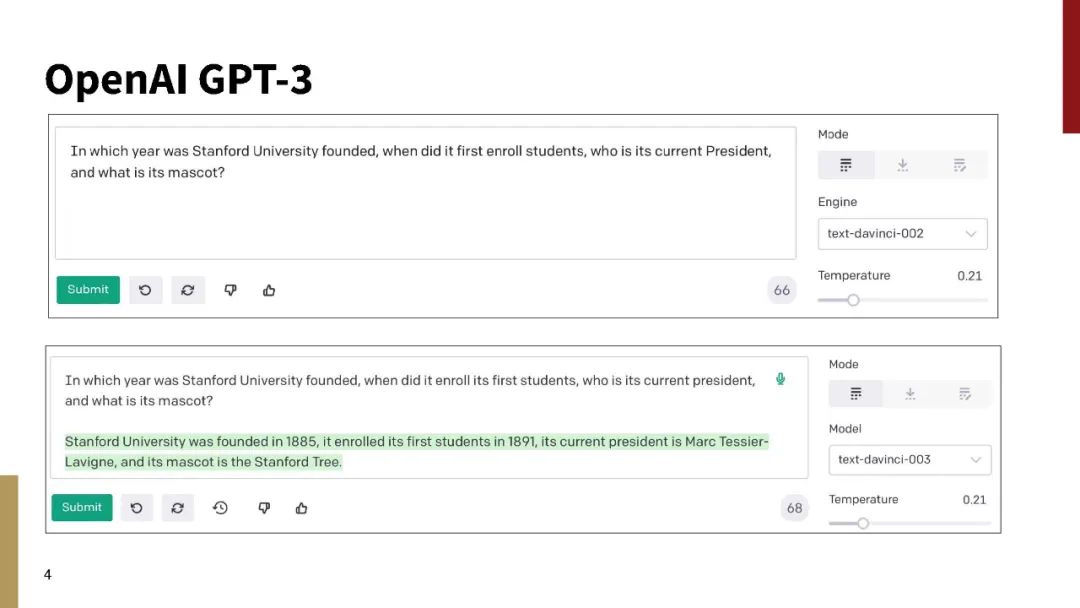Open the text-davinci-002 Engine dropdown
Screen dimensions: 1080x608
(x=902, y=234)
